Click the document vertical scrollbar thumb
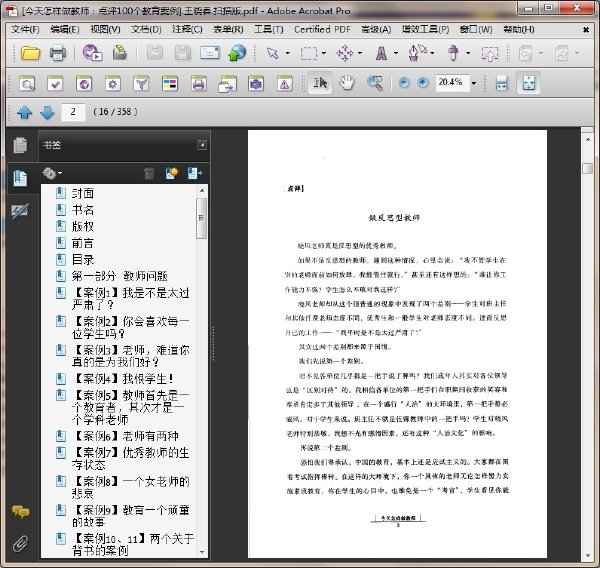Image resolution: width=600 pixels, height=568 pixels. click(x=587, y=168)
